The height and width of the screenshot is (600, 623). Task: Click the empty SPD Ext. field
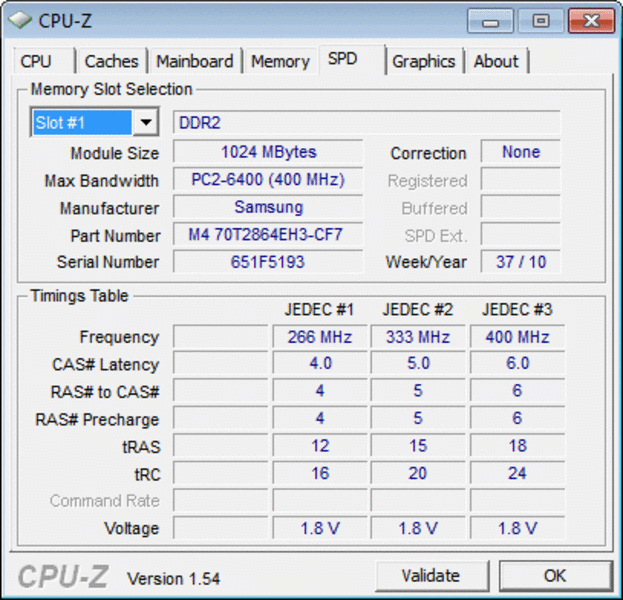[521, 234]
